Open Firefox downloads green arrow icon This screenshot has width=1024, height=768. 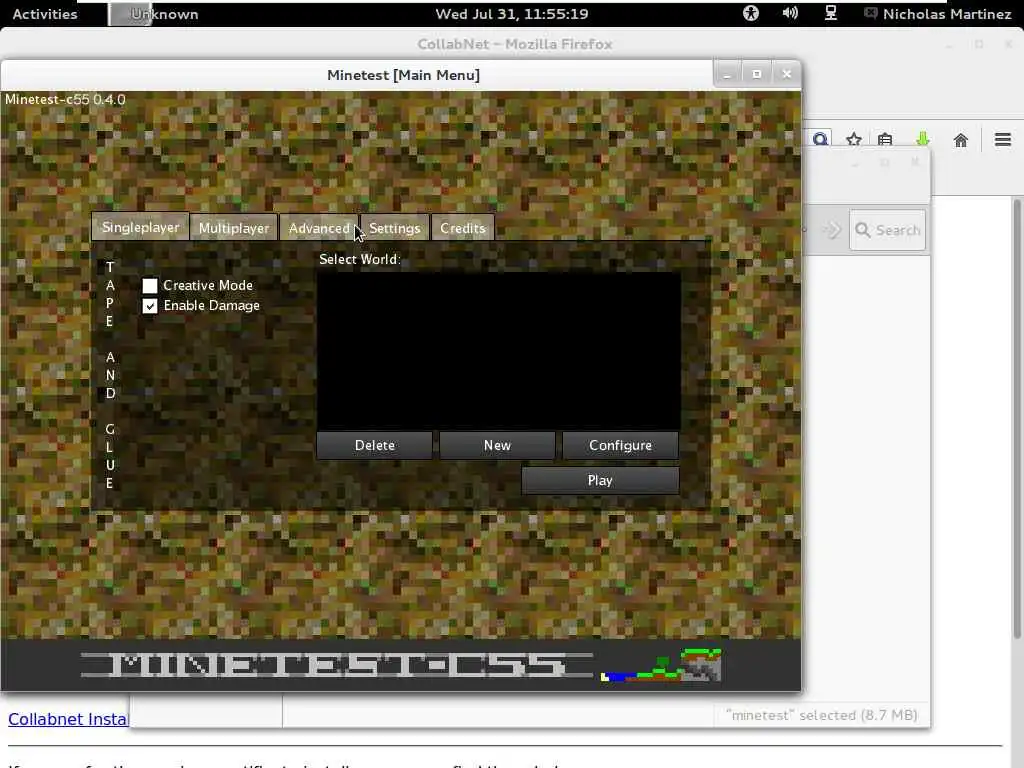923,139
